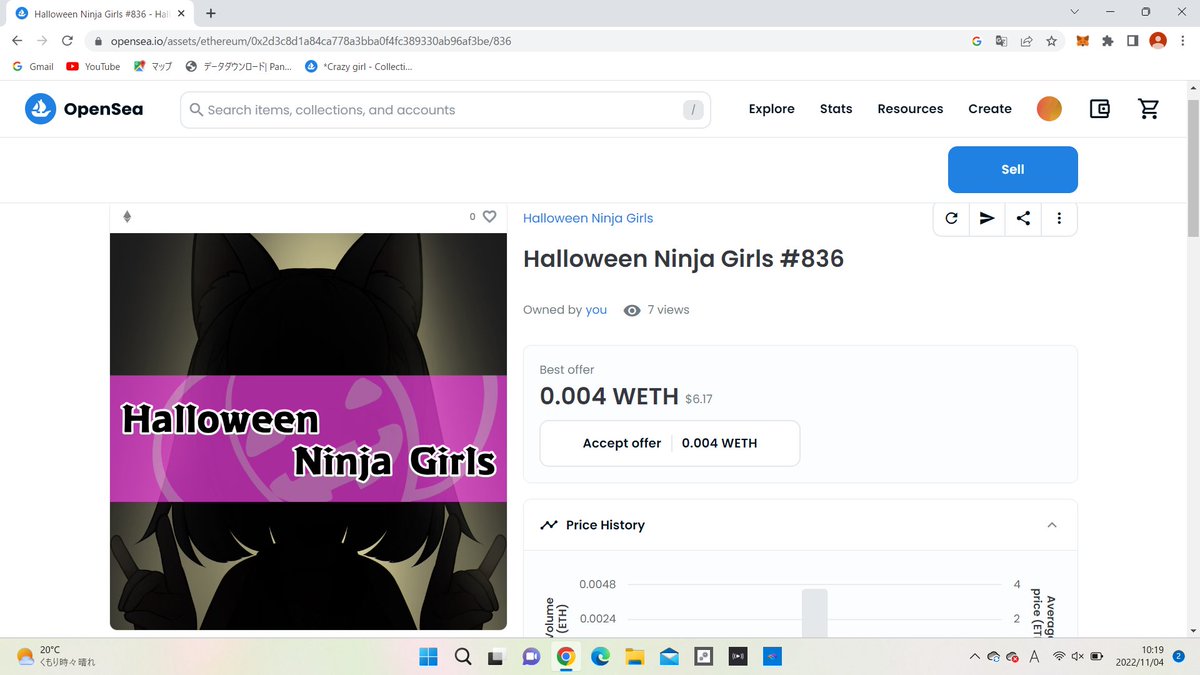The height and width of the screenshot is (675, 1200).
Task: Click the OpenSea logo
Action: pos(84,109)
